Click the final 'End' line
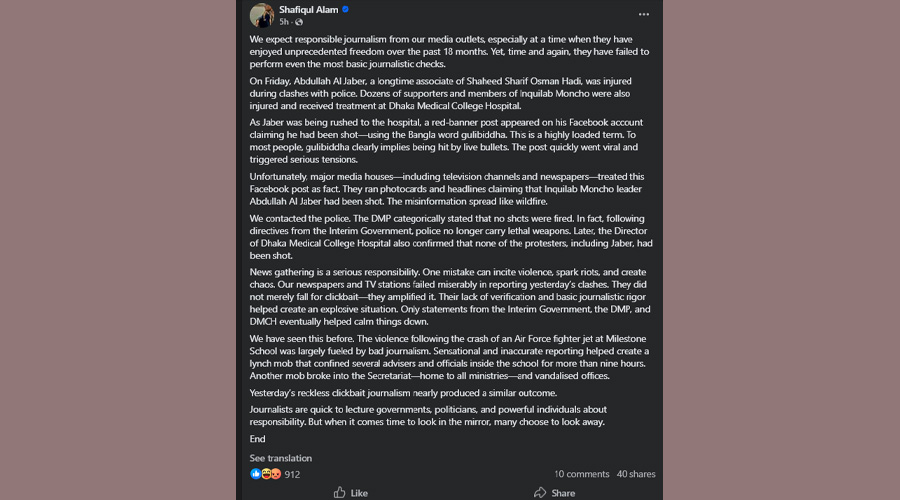Viewport: 900px width, 500px height. click(258, 439)
